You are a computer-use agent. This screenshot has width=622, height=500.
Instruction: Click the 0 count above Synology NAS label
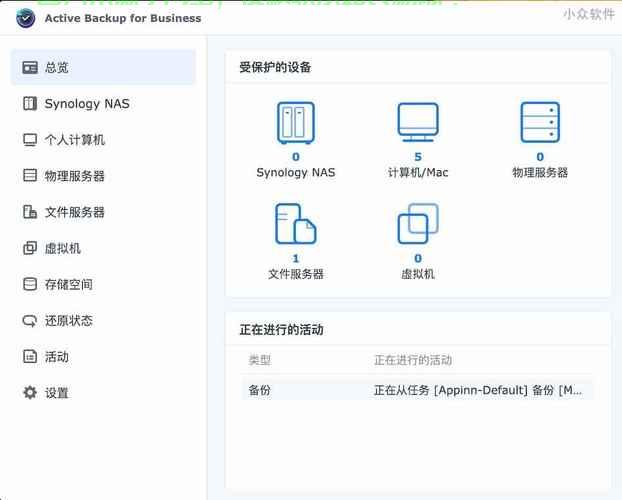click(296, 157)
